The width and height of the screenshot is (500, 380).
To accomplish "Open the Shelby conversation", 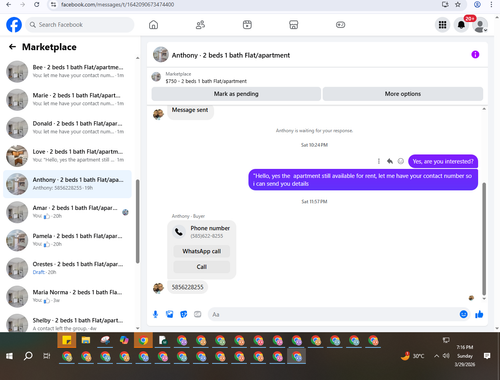I will [x=67, y=323].
